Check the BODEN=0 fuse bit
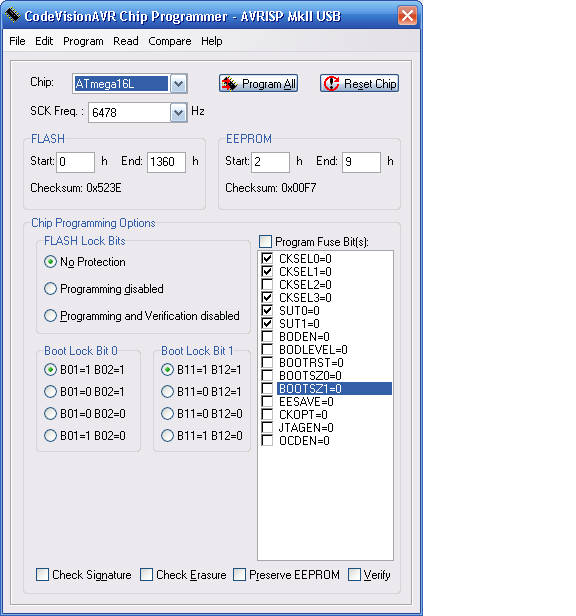 pos(267,337)
